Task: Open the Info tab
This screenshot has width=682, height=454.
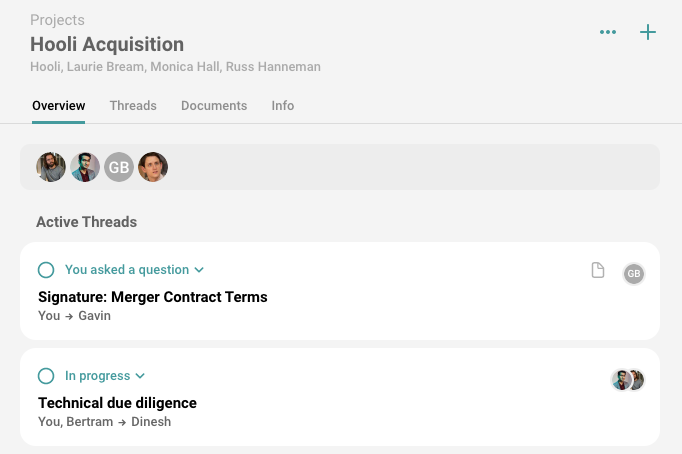Action: pyautogui.click(x=283, y=106)
